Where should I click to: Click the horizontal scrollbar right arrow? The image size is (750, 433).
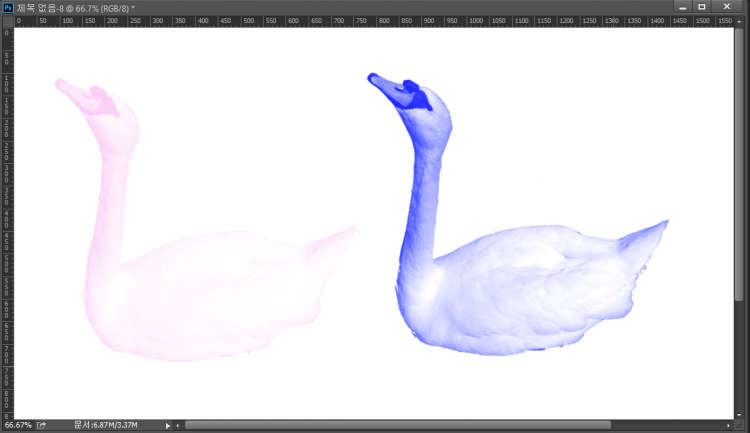click(727, 425)
